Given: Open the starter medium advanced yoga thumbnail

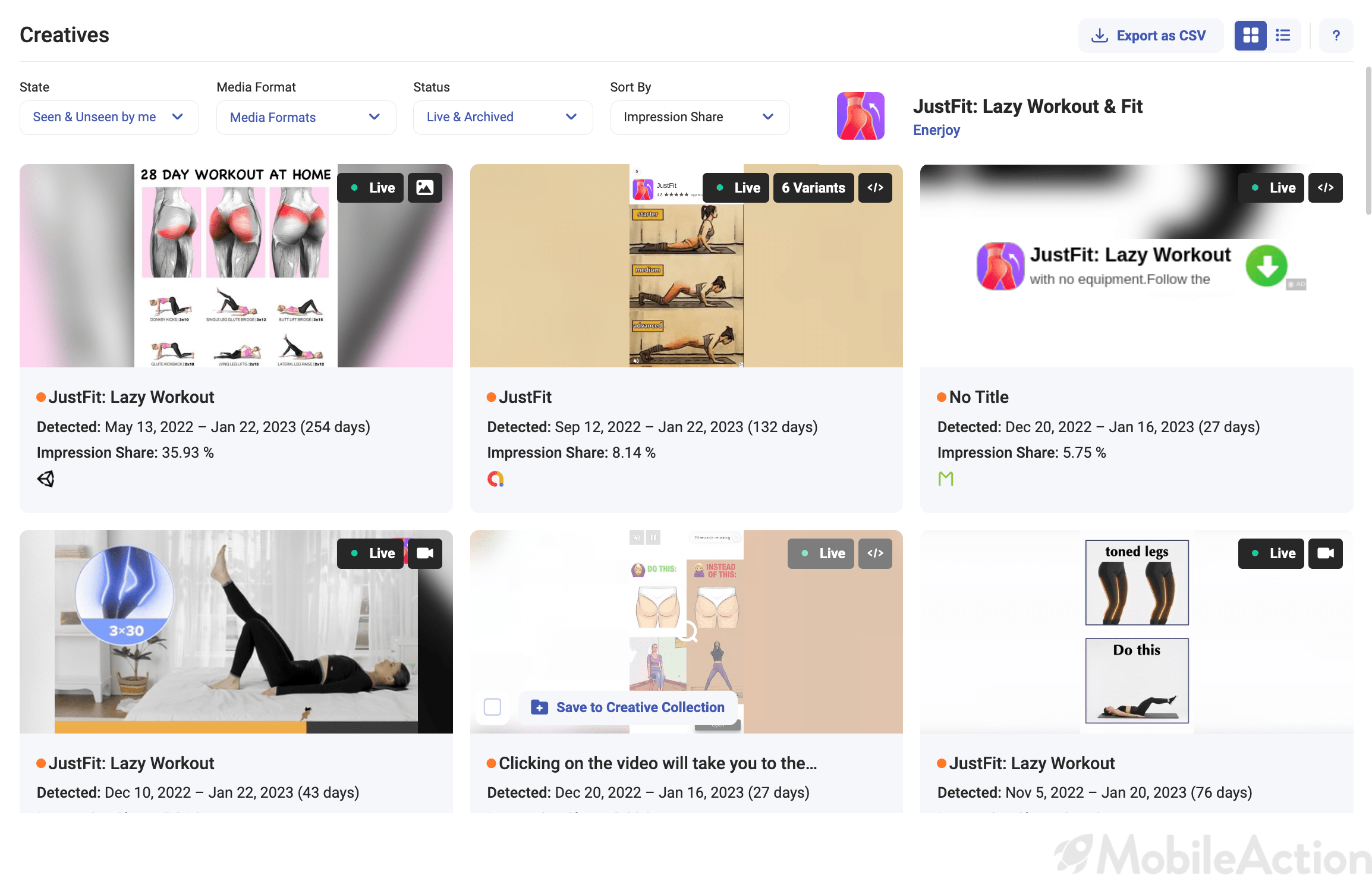Looking at the screenshot, I should point(687,266).
